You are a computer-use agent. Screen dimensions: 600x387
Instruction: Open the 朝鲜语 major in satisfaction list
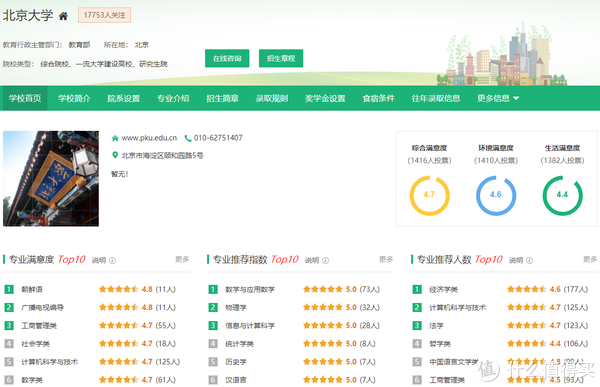[x=32, y=289]
